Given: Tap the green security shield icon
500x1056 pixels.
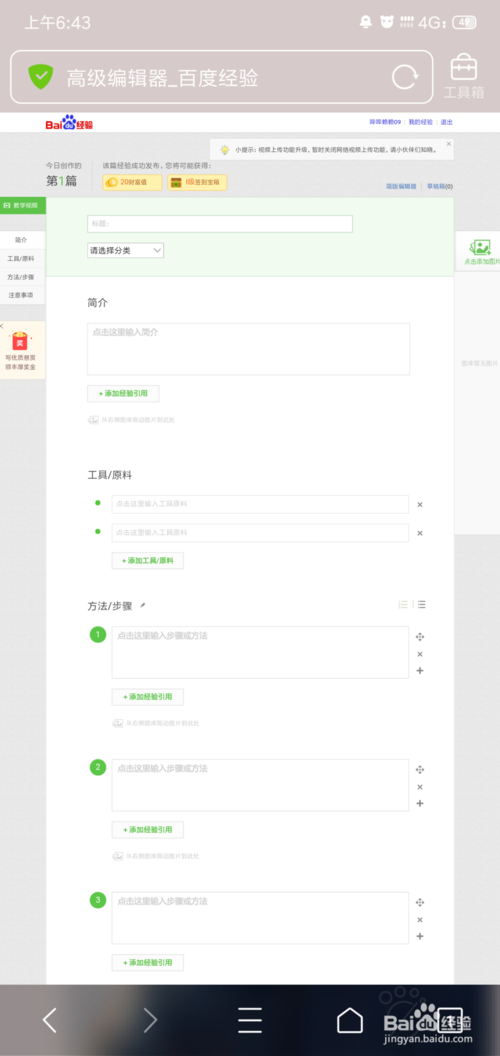Looking at the screenshot, I should click(x=40, y=77).
